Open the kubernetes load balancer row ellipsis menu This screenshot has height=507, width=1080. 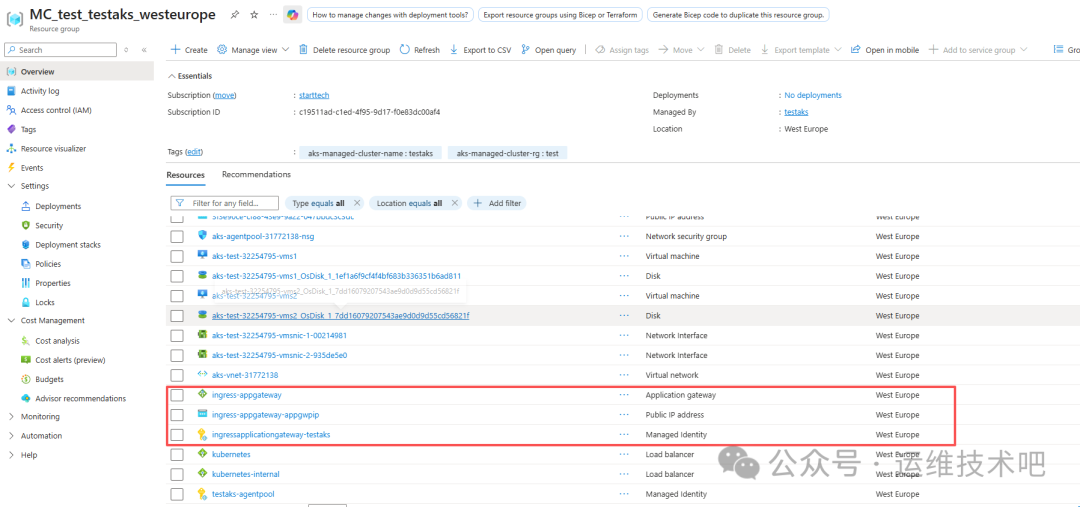[624, 454]
